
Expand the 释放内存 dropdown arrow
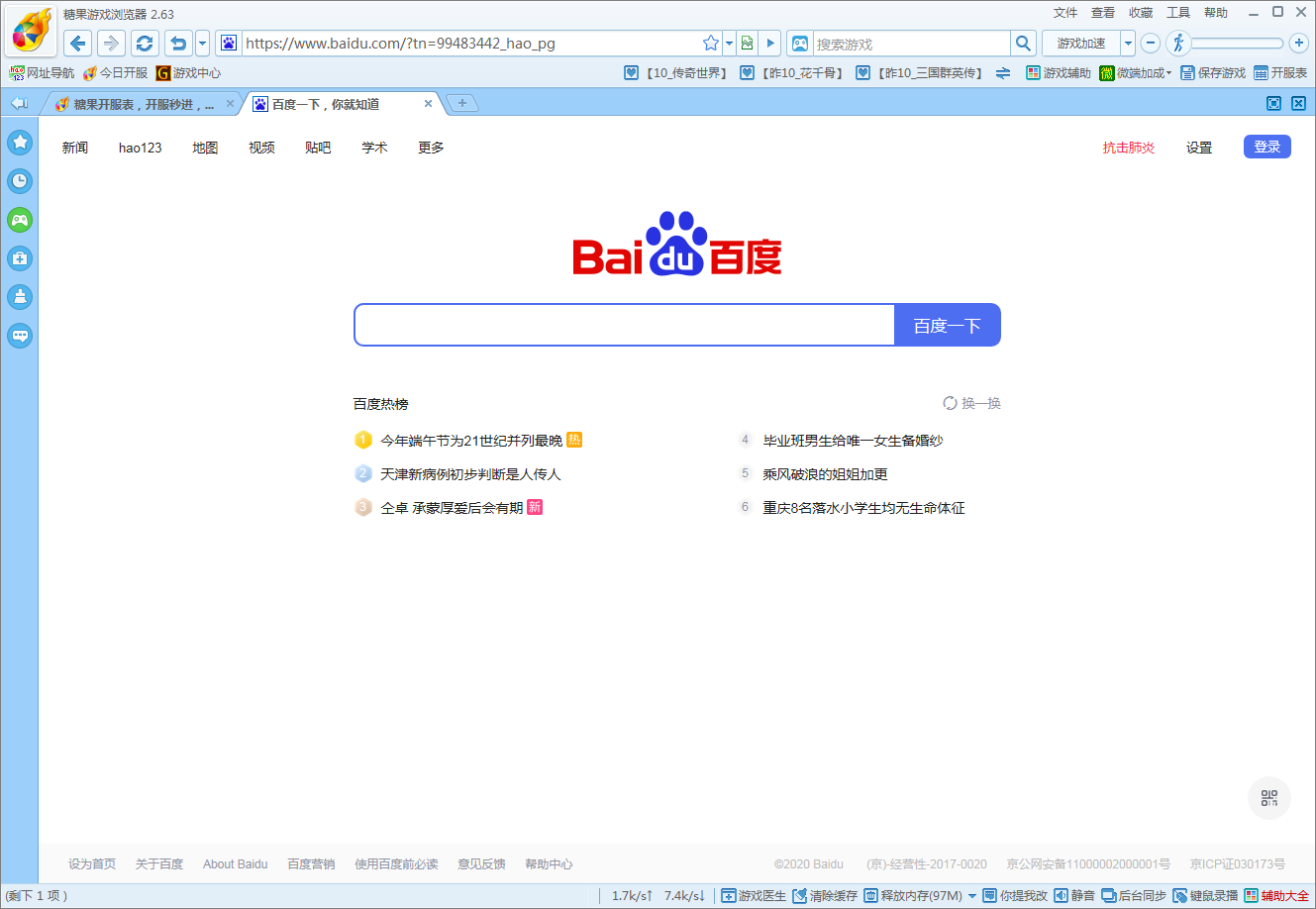point(972,895)
